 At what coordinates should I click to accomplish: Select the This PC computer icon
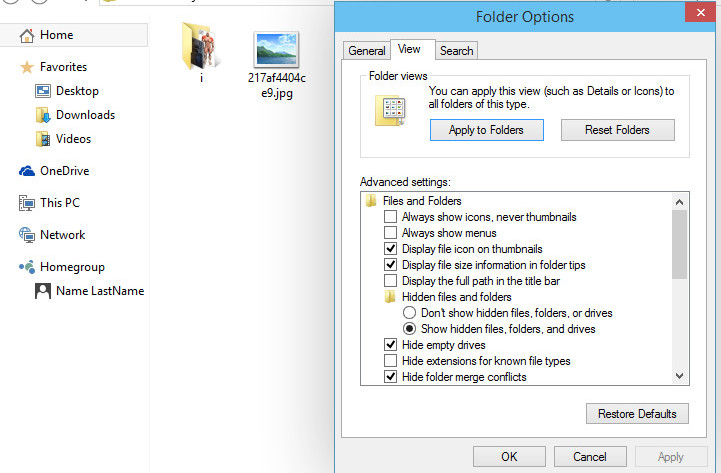click(x=27, y=203)
